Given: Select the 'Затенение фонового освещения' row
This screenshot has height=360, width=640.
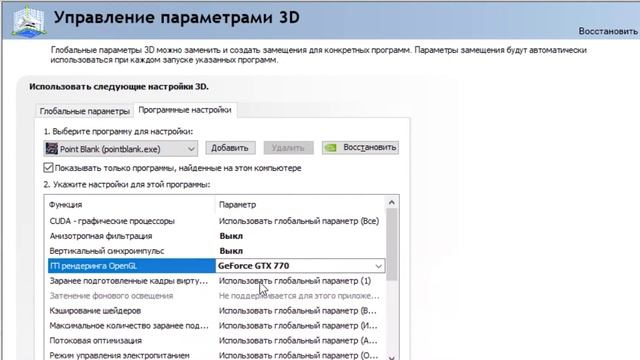Looking at the screenshot, I should [216, 296].
